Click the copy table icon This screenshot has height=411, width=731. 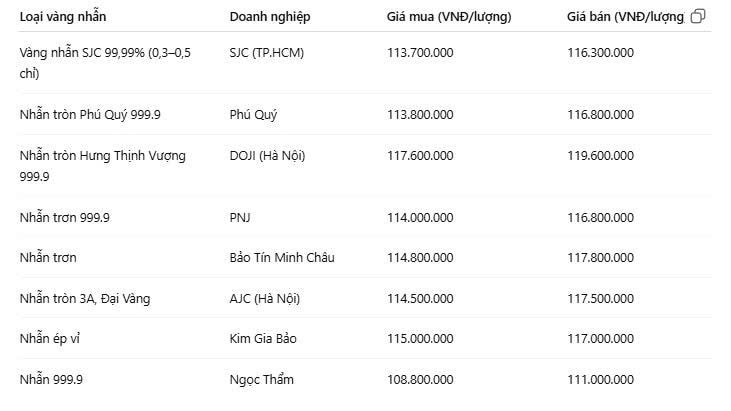pos(697,16)
